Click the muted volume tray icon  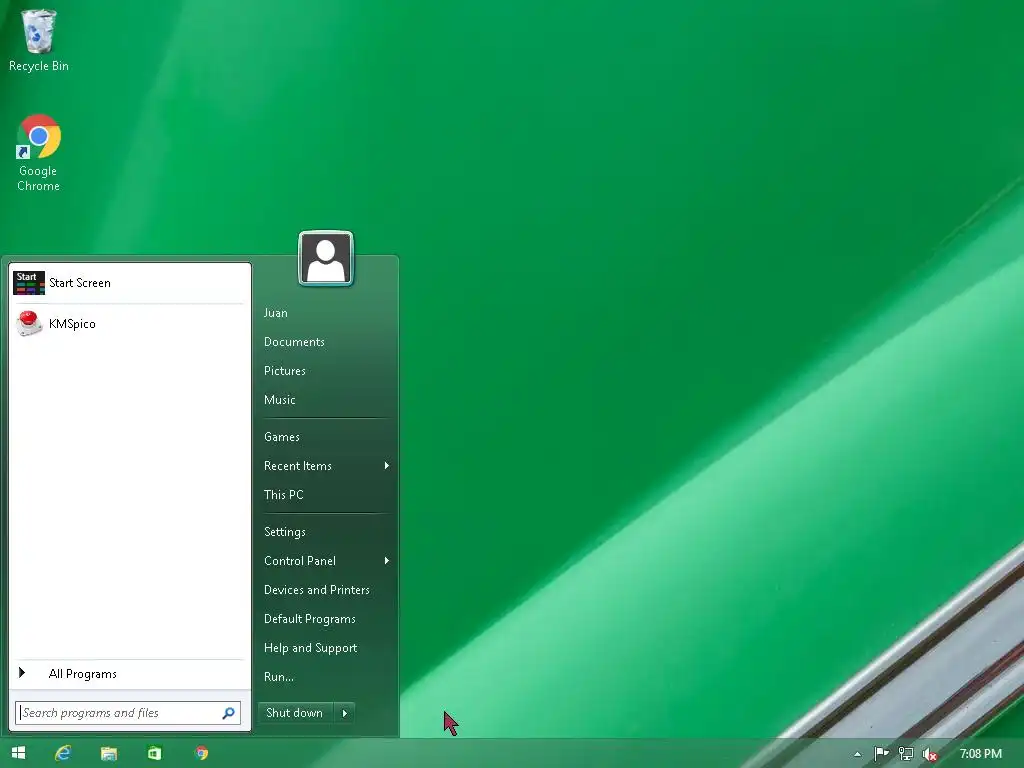930,755
